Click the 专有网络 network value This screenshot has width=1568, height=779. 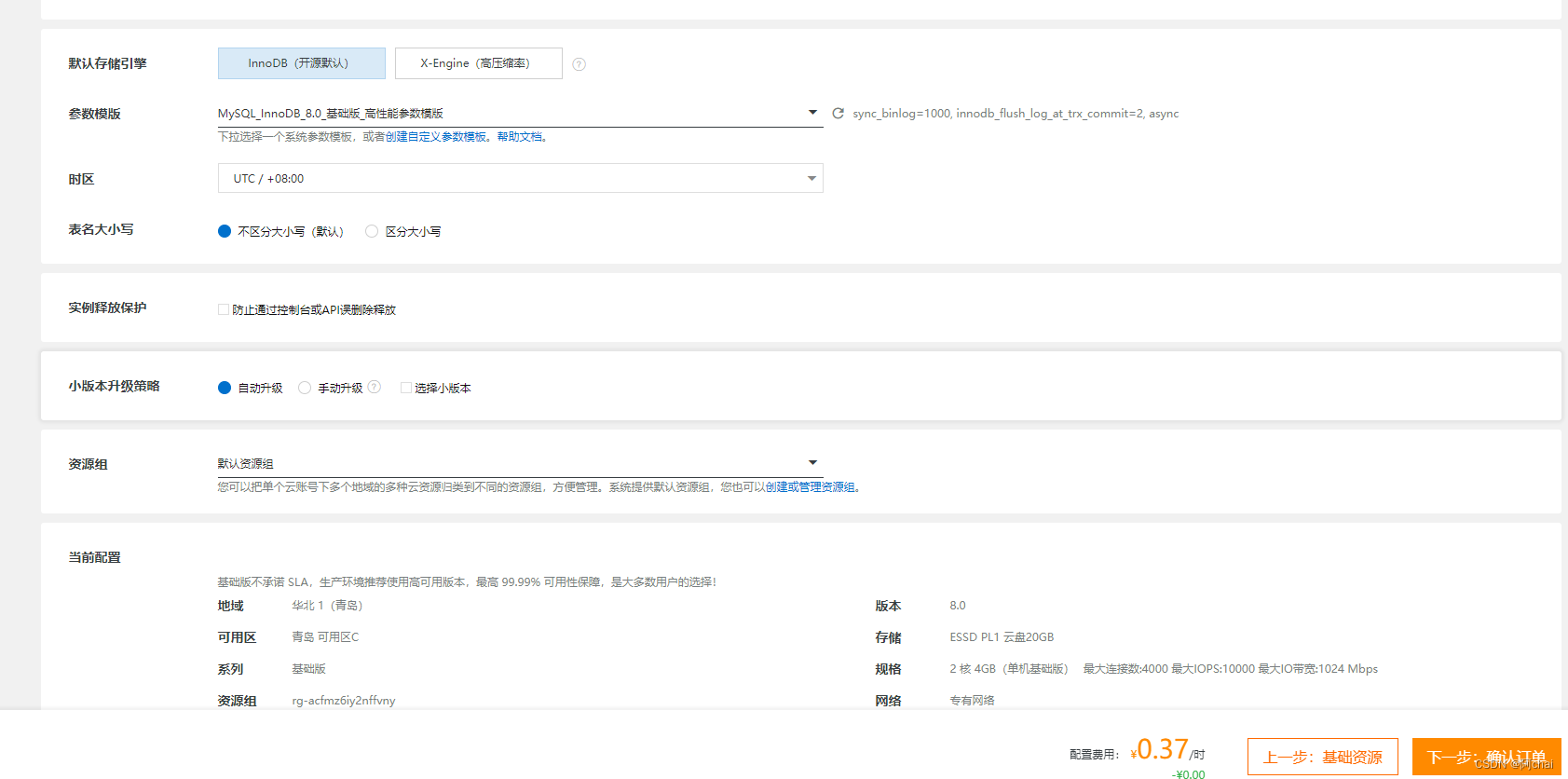point(972,701)
